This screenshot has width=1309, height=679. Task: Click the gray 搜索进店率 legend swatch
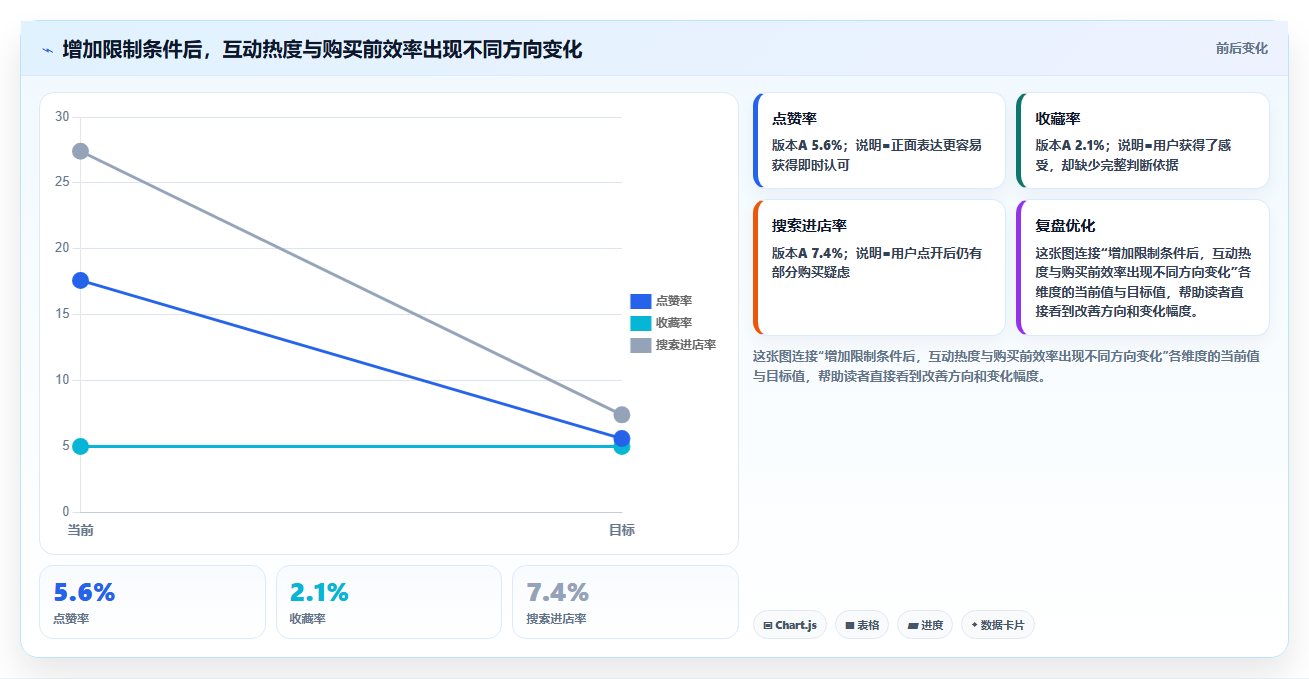coord(640,345)
